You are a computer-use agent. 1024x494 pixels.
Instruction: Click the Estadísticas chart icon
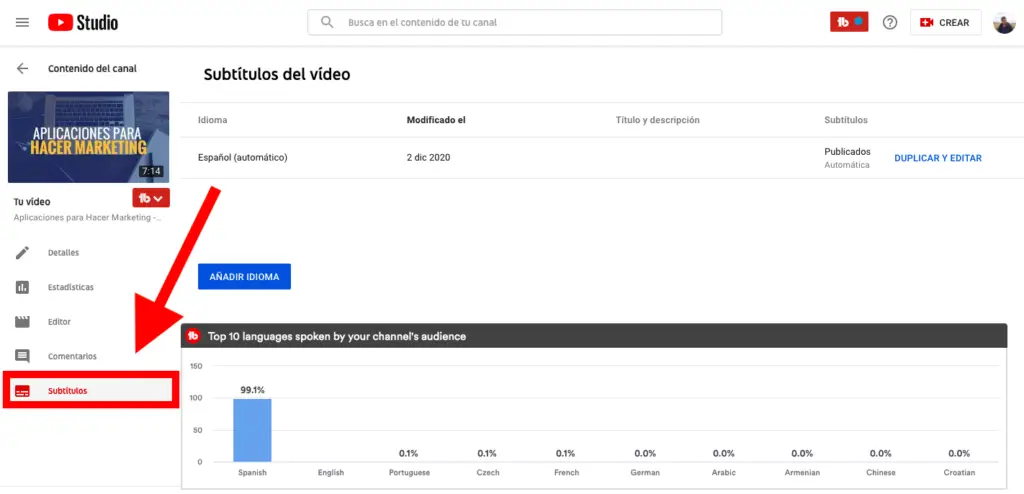(22, 288)
